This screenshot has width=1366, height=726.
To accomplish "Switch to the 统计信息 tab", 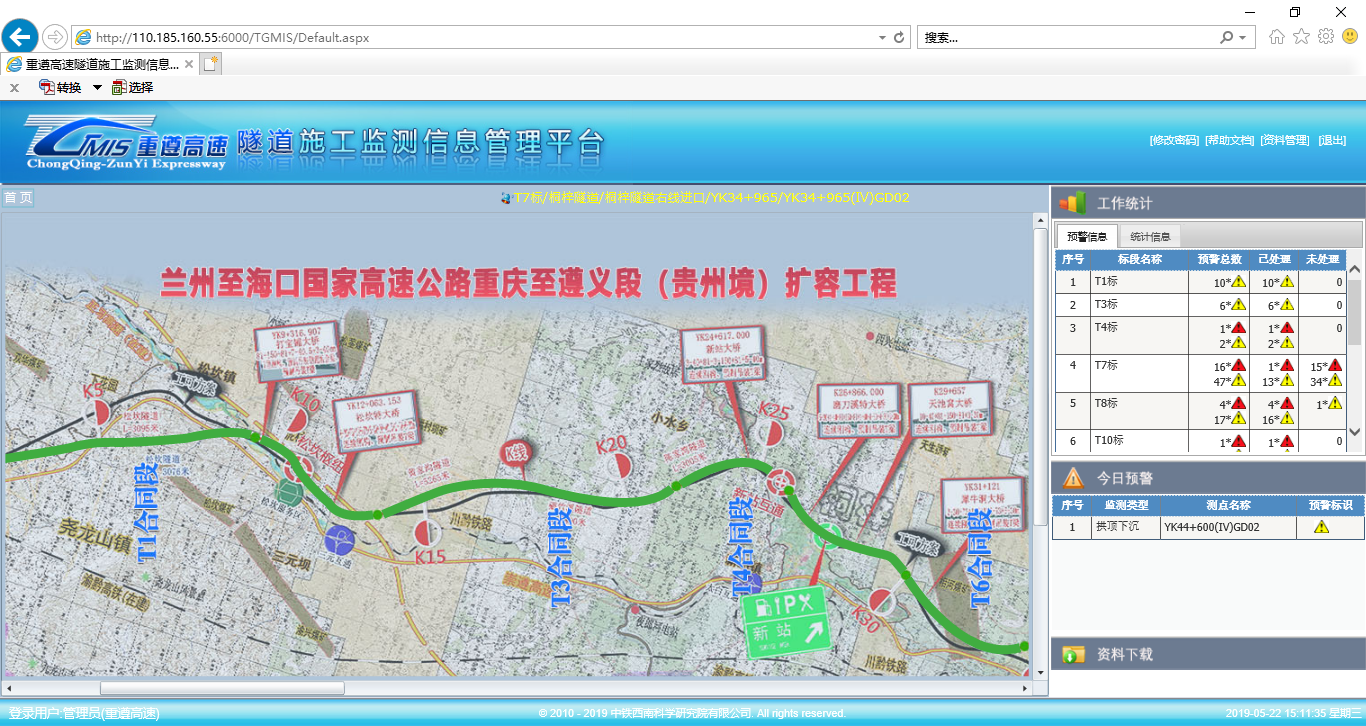I will click(x=1149, y=237).
